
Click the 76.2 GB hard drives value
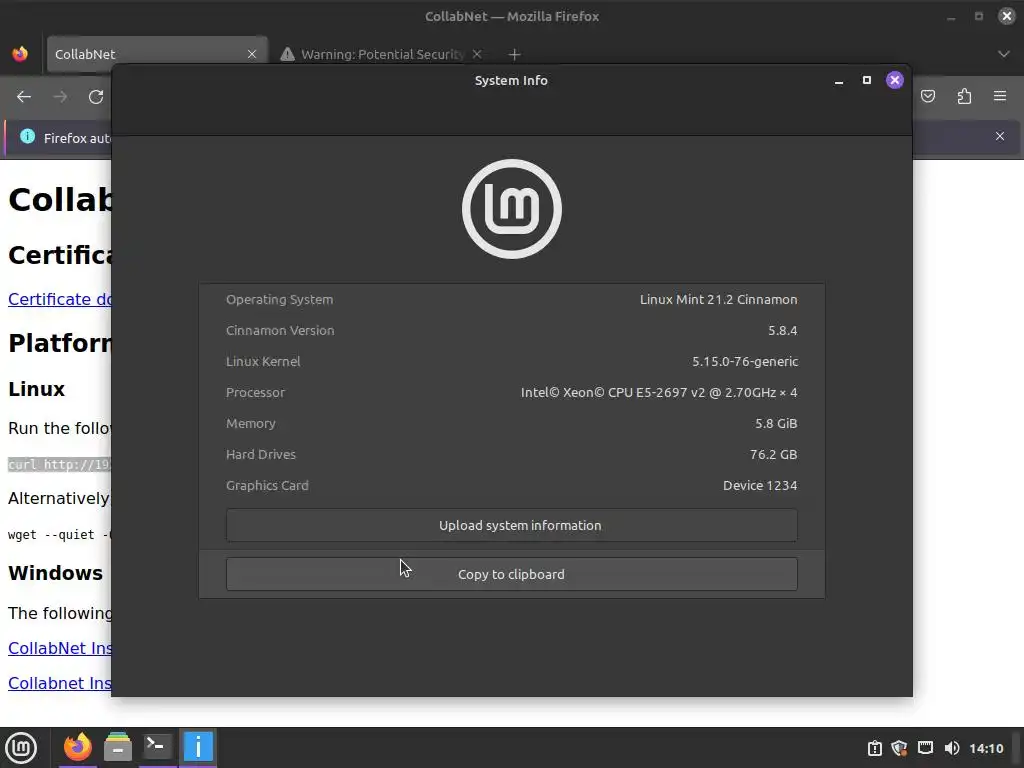773,455
